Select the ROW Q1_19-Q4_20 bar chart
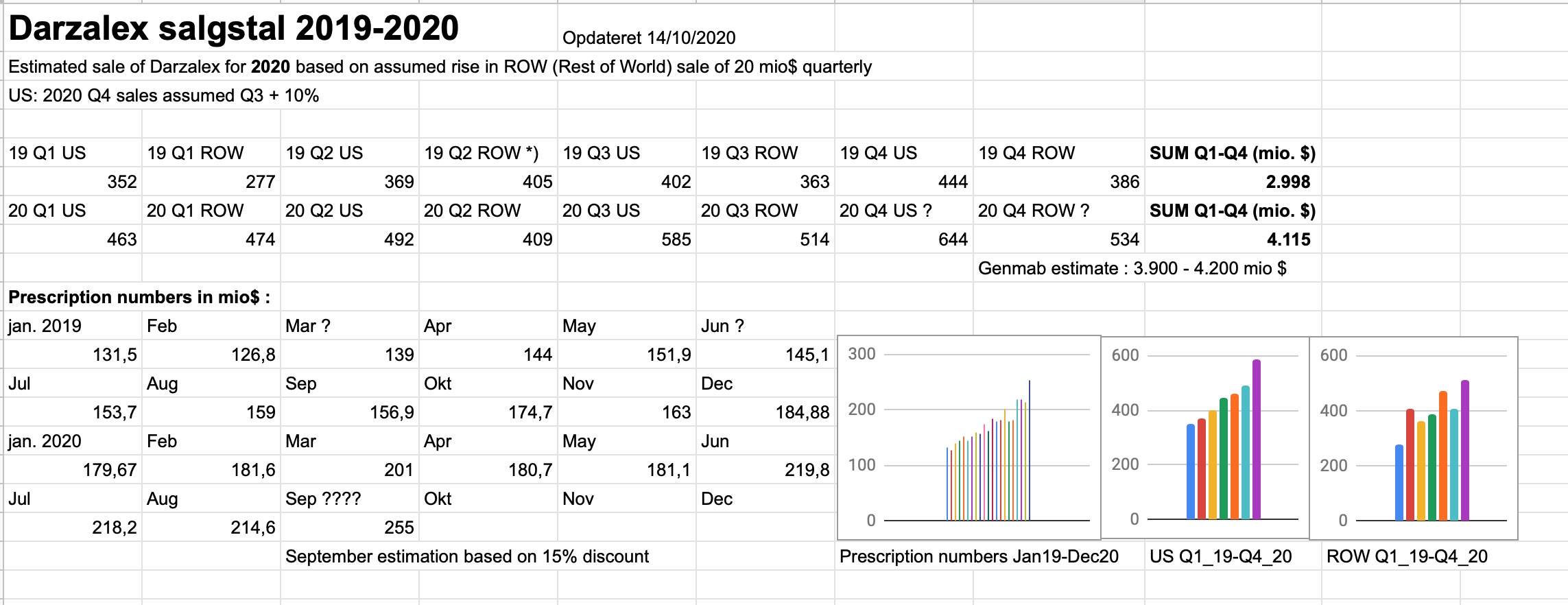 tap(1414, 438)
